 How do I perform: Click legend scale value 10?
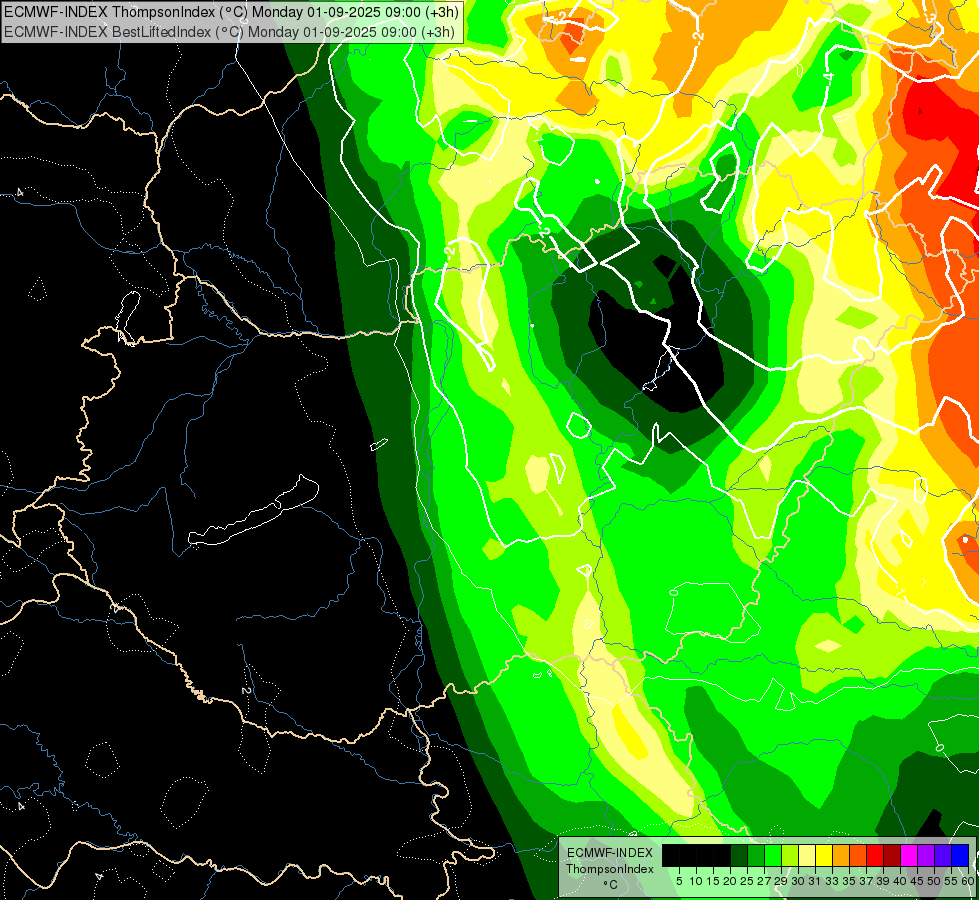pos(696,881)
